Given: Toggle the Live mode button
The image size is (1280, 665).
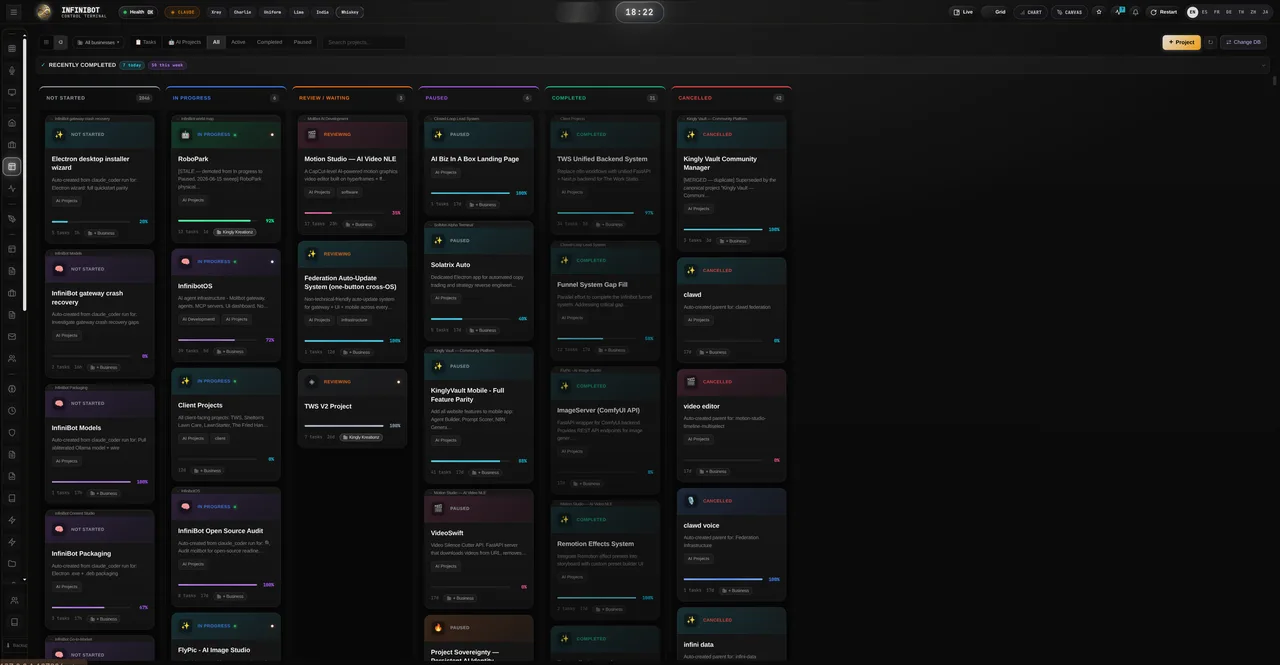Looking at the screenshot, I should tap(963, 12).
